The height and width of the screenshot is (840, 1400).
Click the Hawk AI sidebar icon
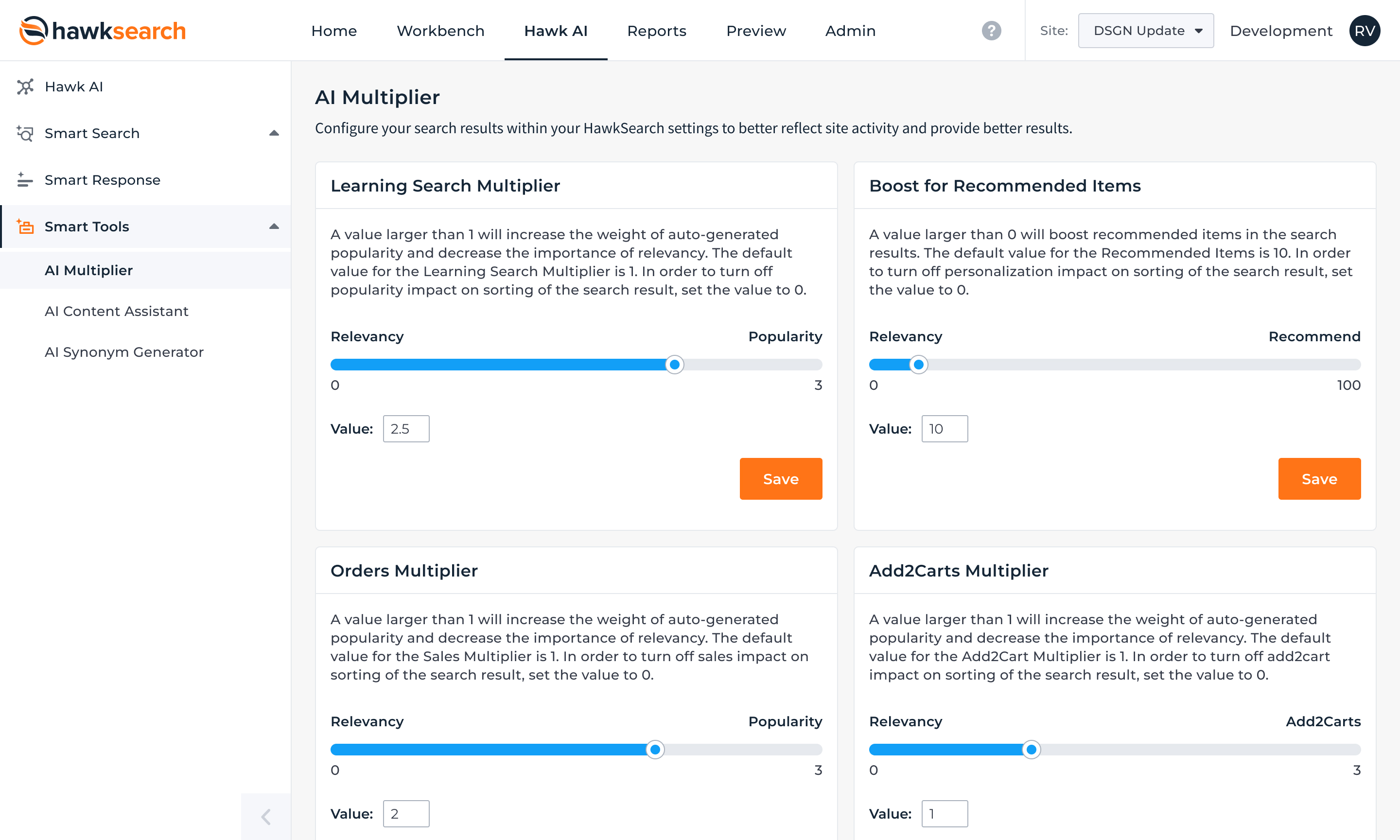pos(25,87)
